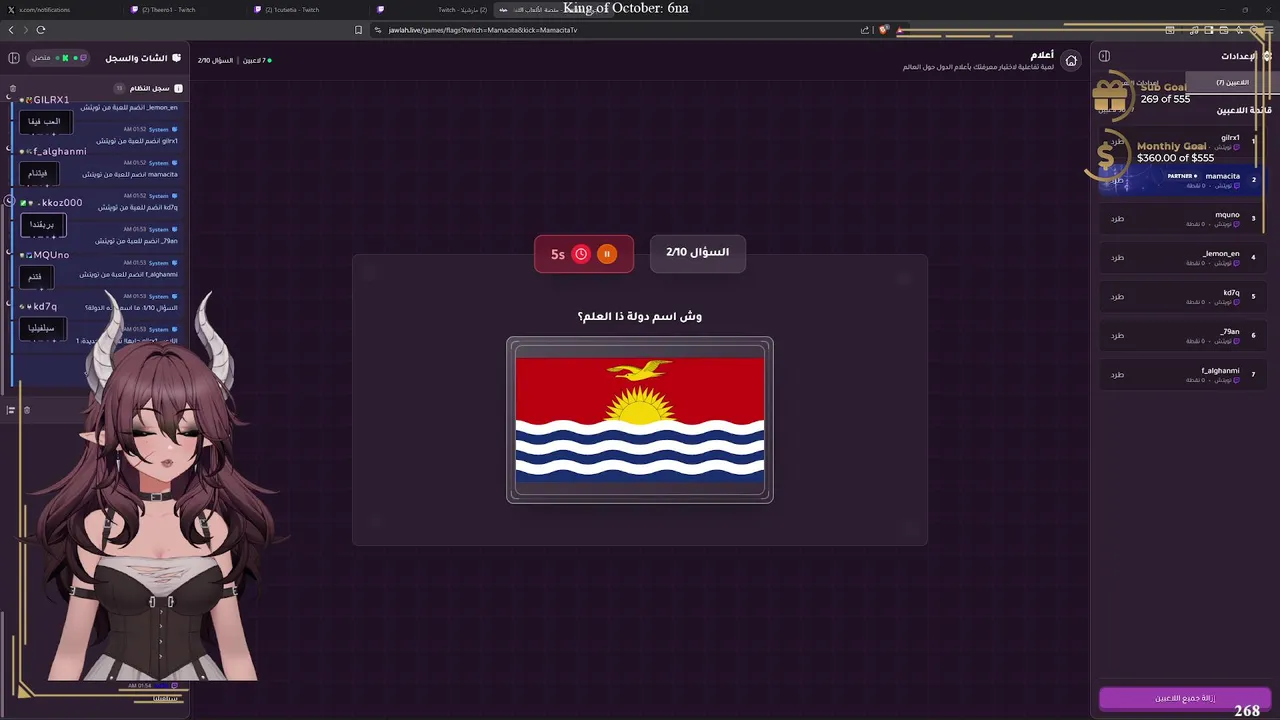
Task: Click the سجل النظام log header
Action: 150,88
